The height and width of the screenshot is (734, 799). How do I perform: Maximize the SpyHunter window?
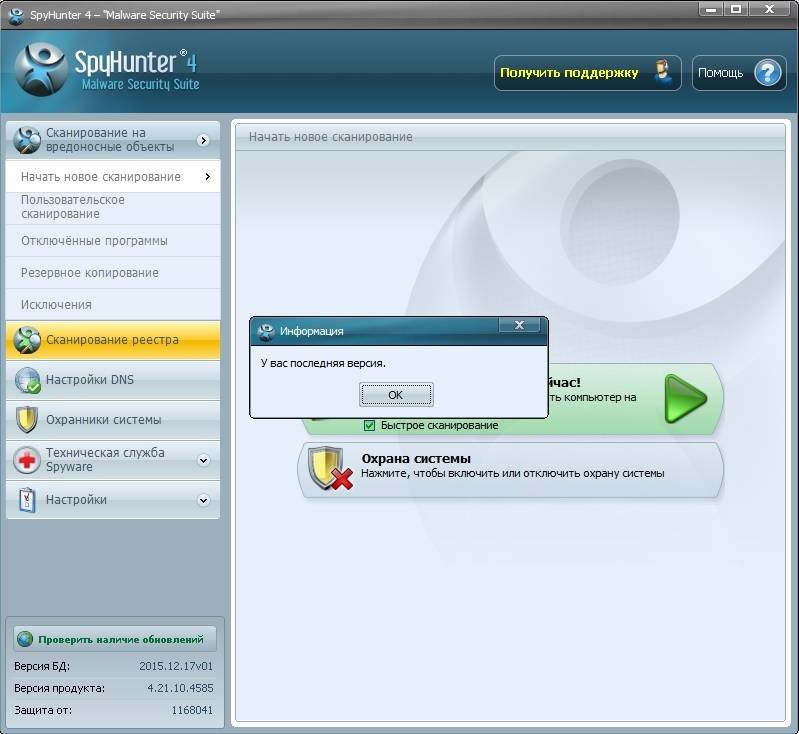point(736,9)
